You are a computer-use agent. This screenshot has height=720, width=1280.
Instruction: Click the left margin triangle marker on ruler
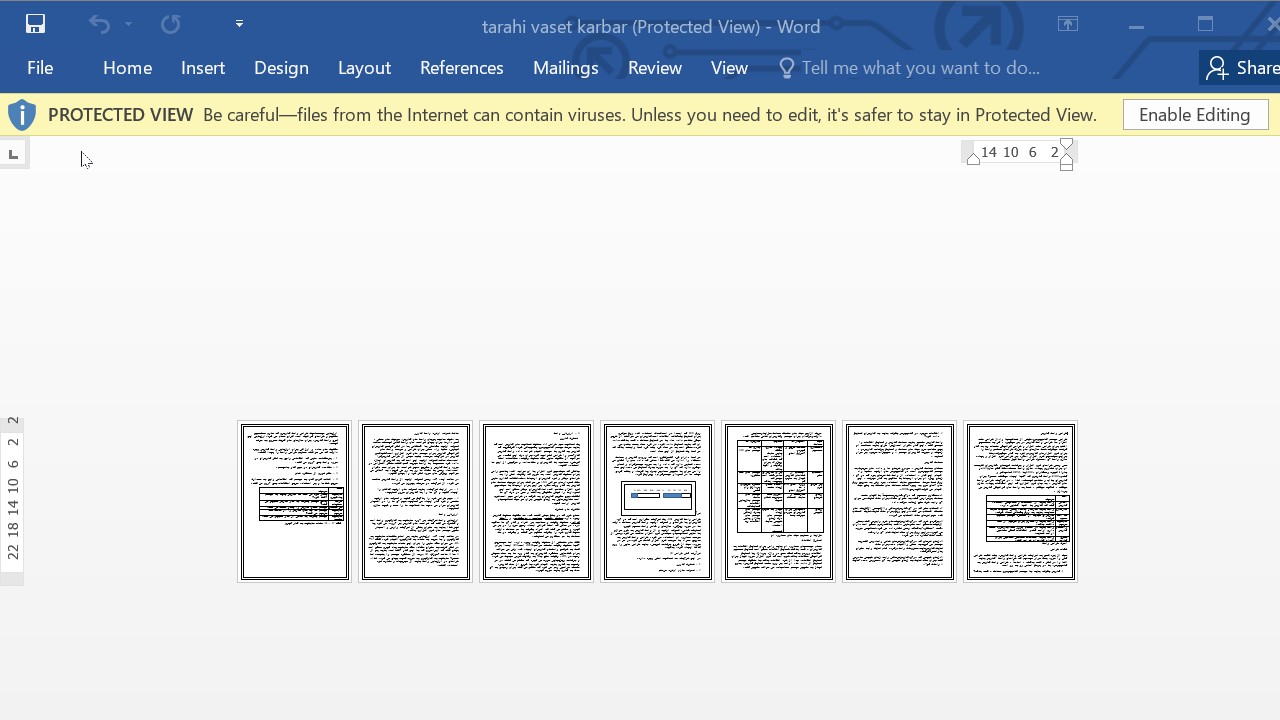click(x=973, y=159)
